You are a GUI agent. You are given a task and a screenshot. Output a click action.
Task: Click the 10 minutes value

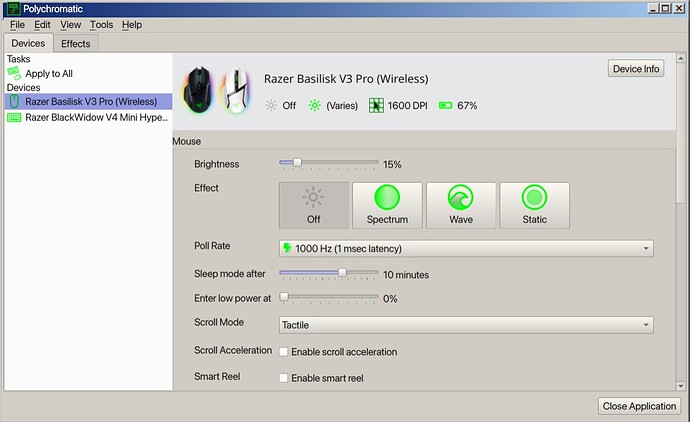[x=406, y=275]
